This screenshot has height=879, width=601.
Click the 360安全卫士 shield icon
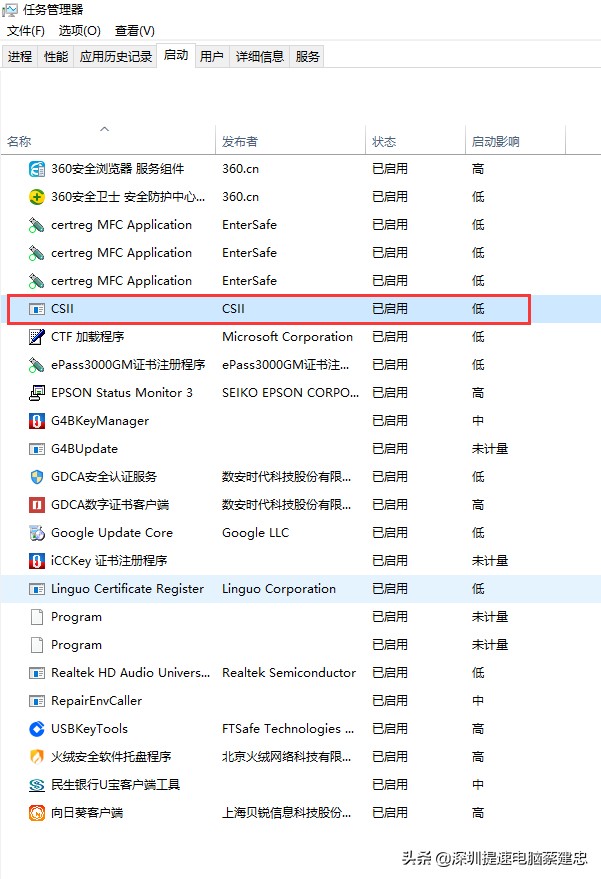(35, 197)
